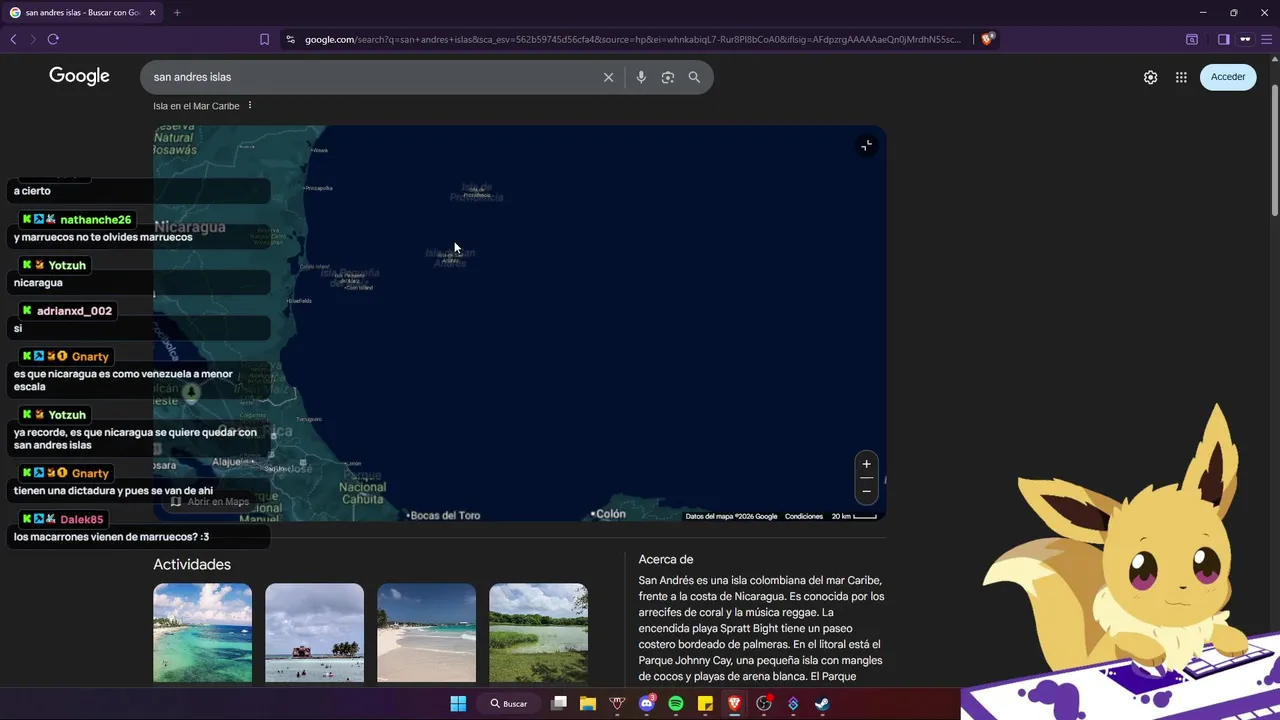Start voice search with the microphone icon
Viewport: 1280px width, 720px height.
tap(641, 77)
